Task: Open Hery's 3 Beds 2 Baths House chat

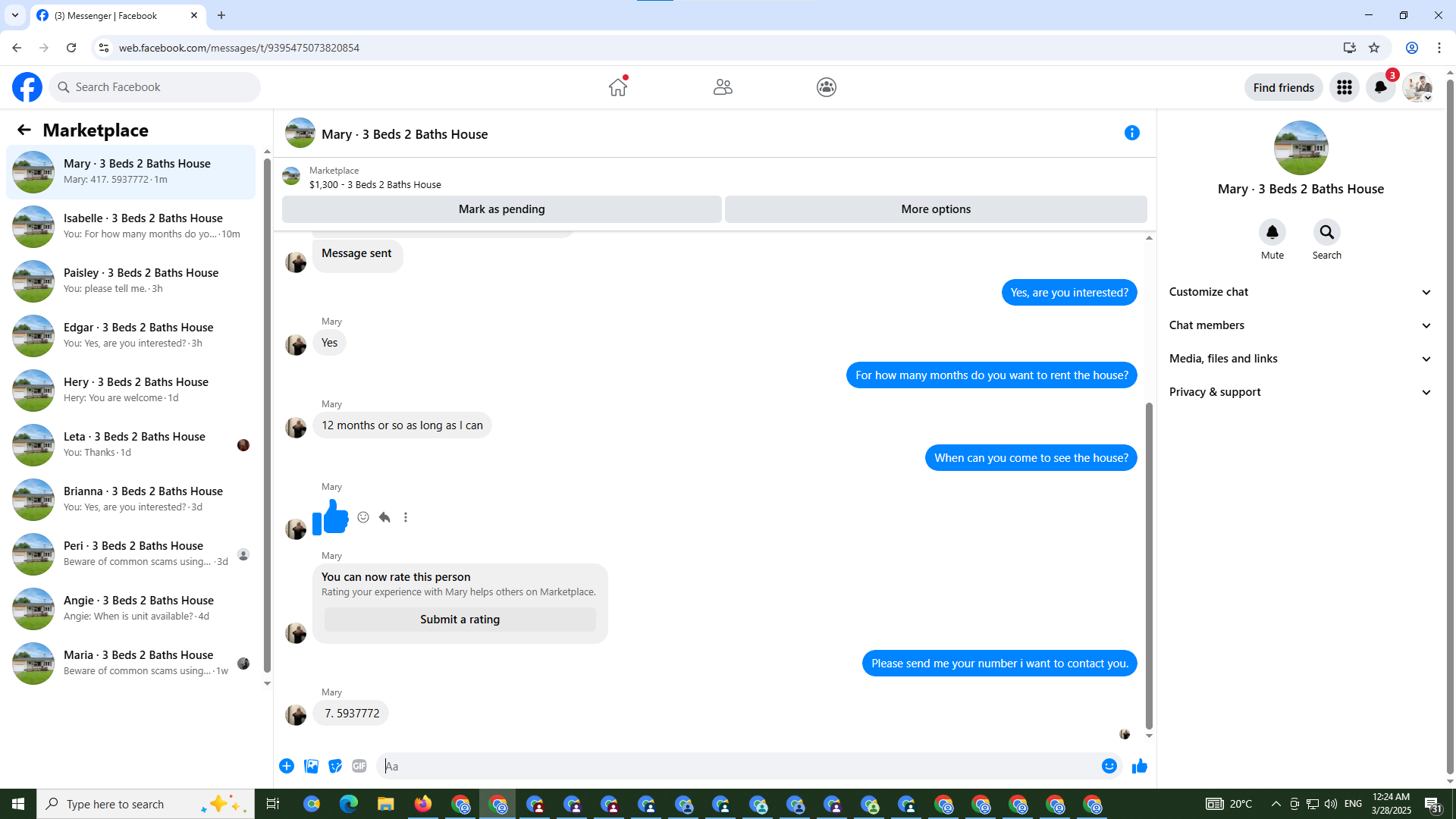Action: click(131, 391)
